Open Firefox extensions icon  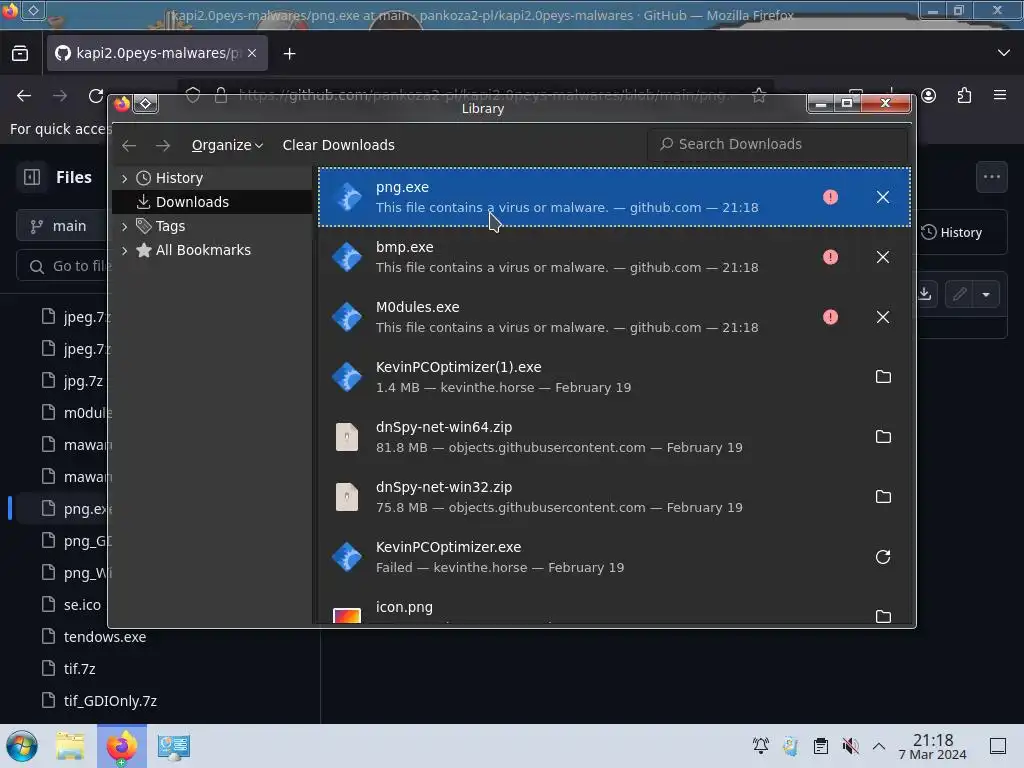coord(964,96)
